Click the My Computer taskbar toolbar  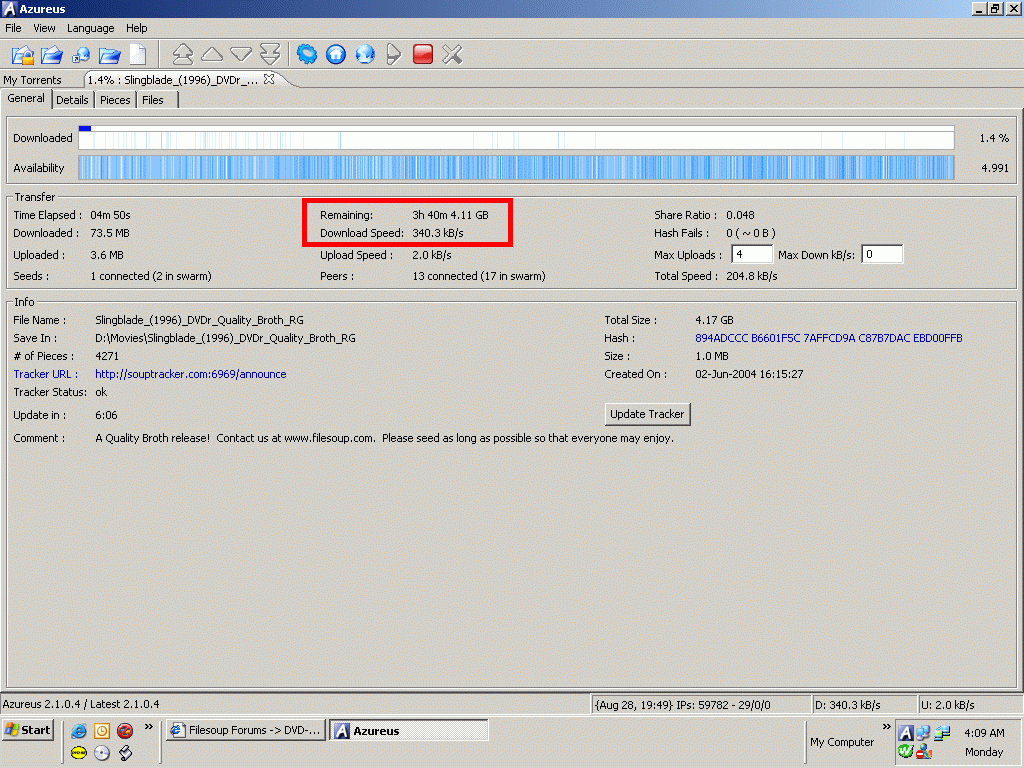(842, 742)
